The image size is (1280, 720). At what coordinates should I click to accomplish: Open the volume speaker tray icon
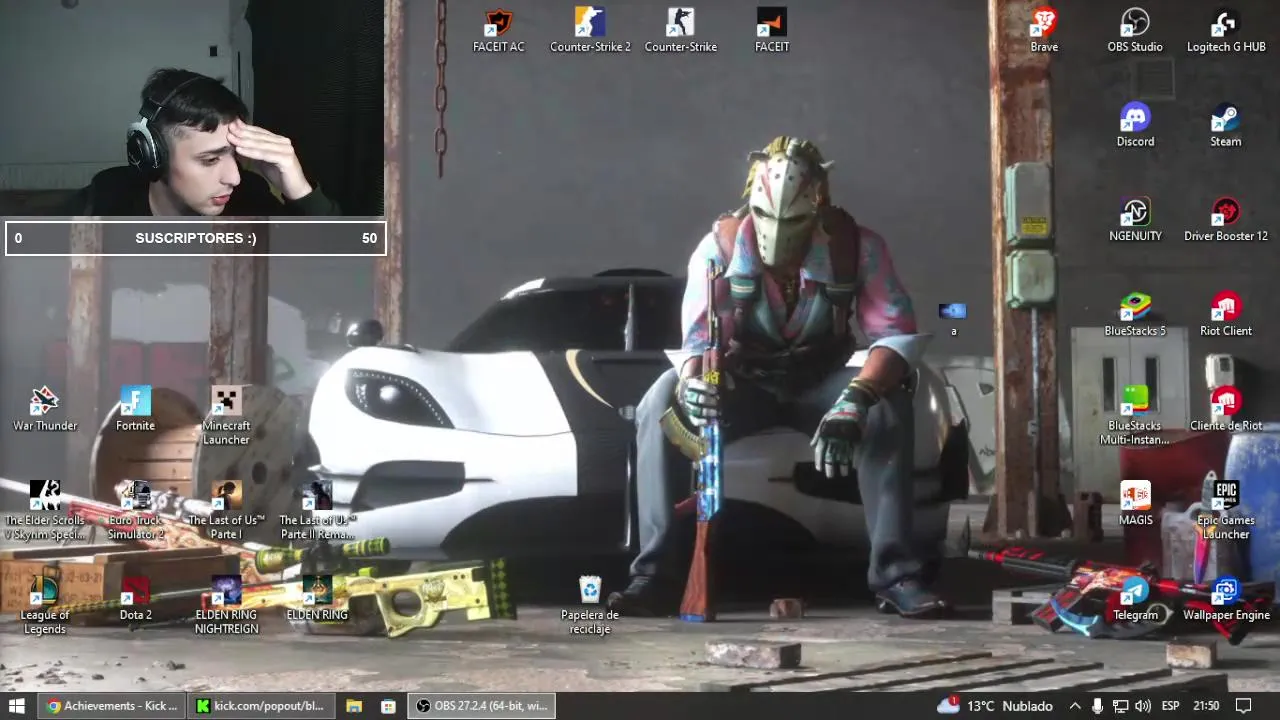(x=1143, y=706)
